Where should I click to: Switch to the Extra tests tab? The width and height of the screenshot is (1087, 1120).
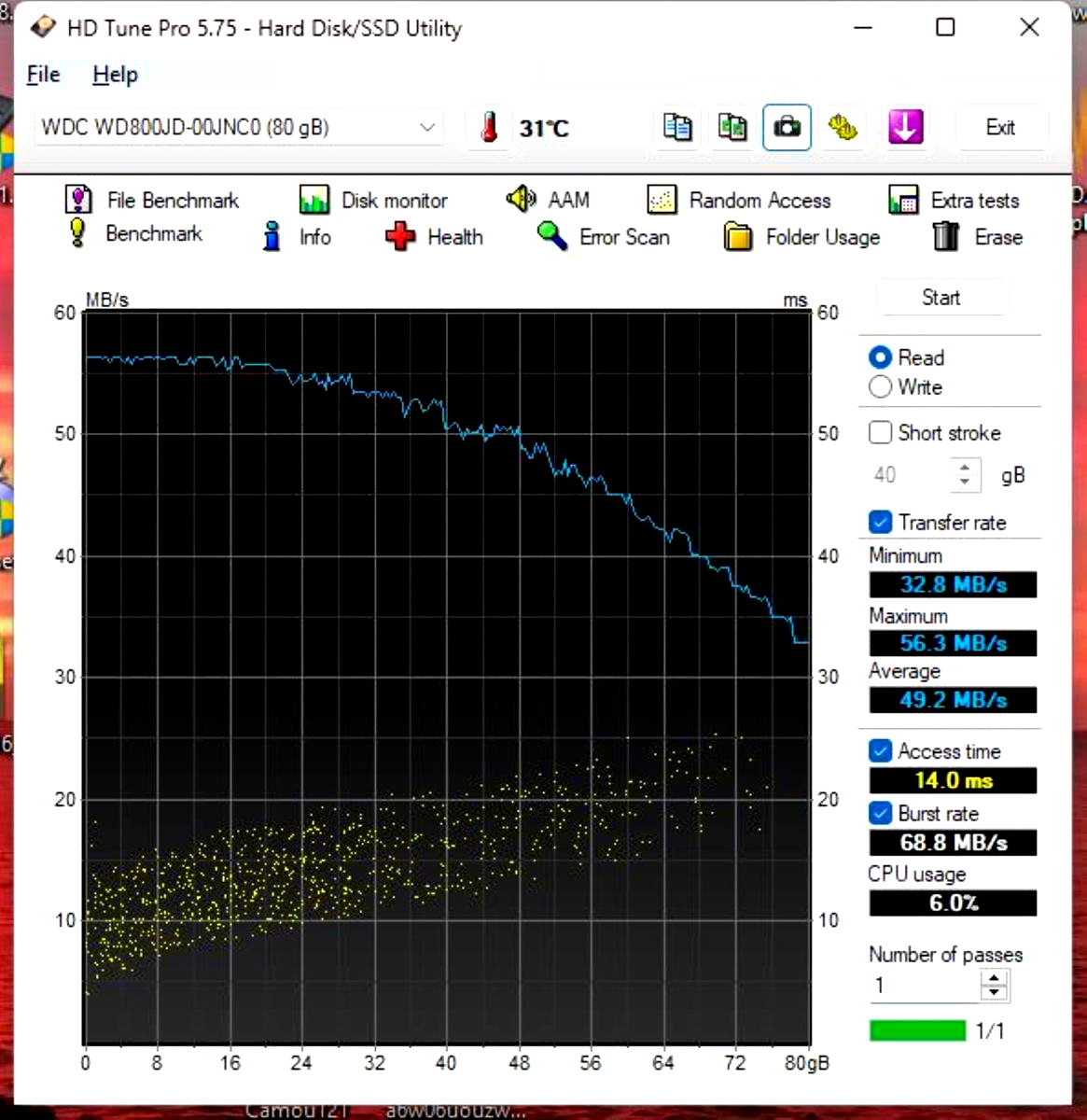[x=954, y=200]
